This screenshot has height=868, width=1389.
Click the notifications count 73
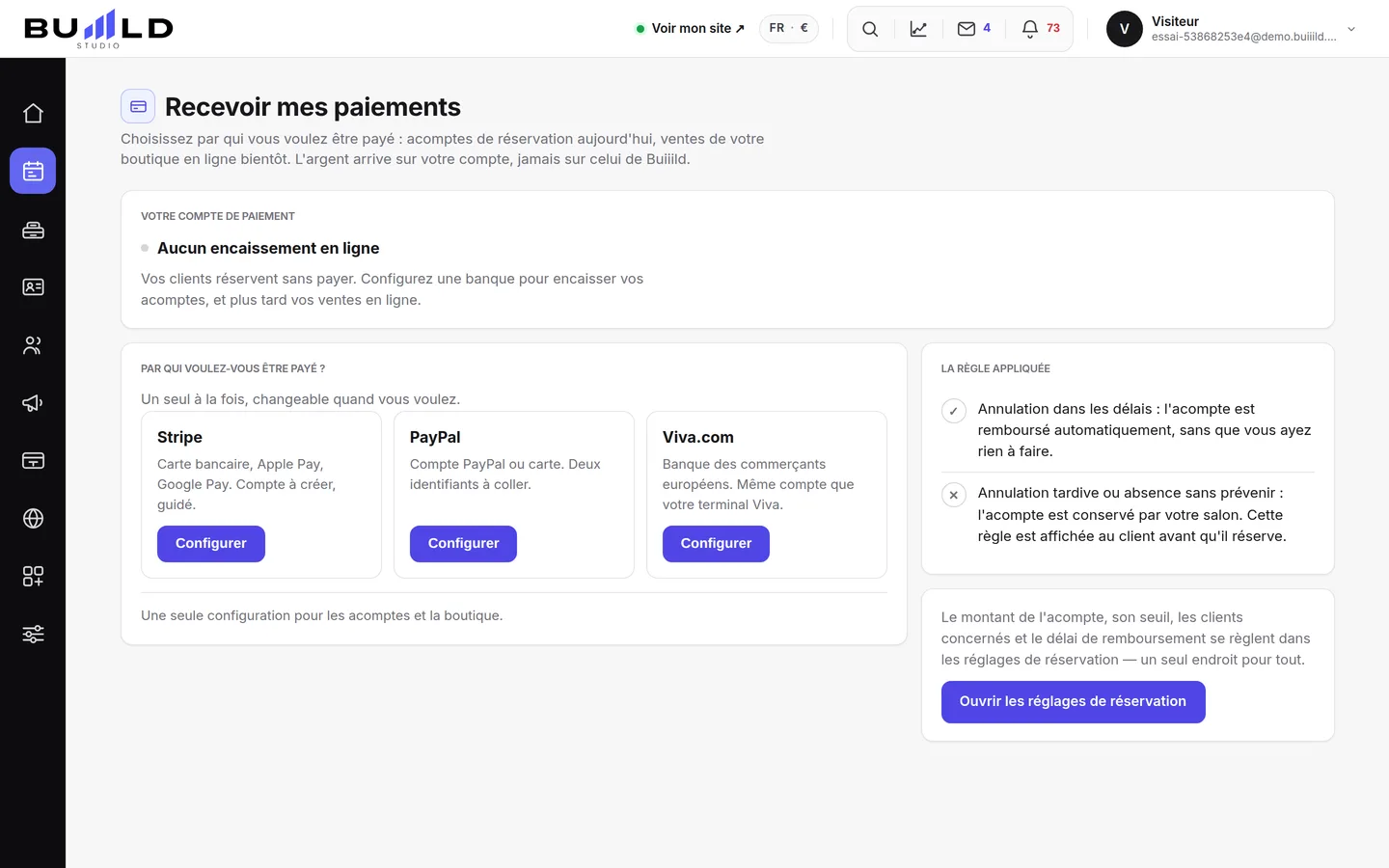point(1053,28)
